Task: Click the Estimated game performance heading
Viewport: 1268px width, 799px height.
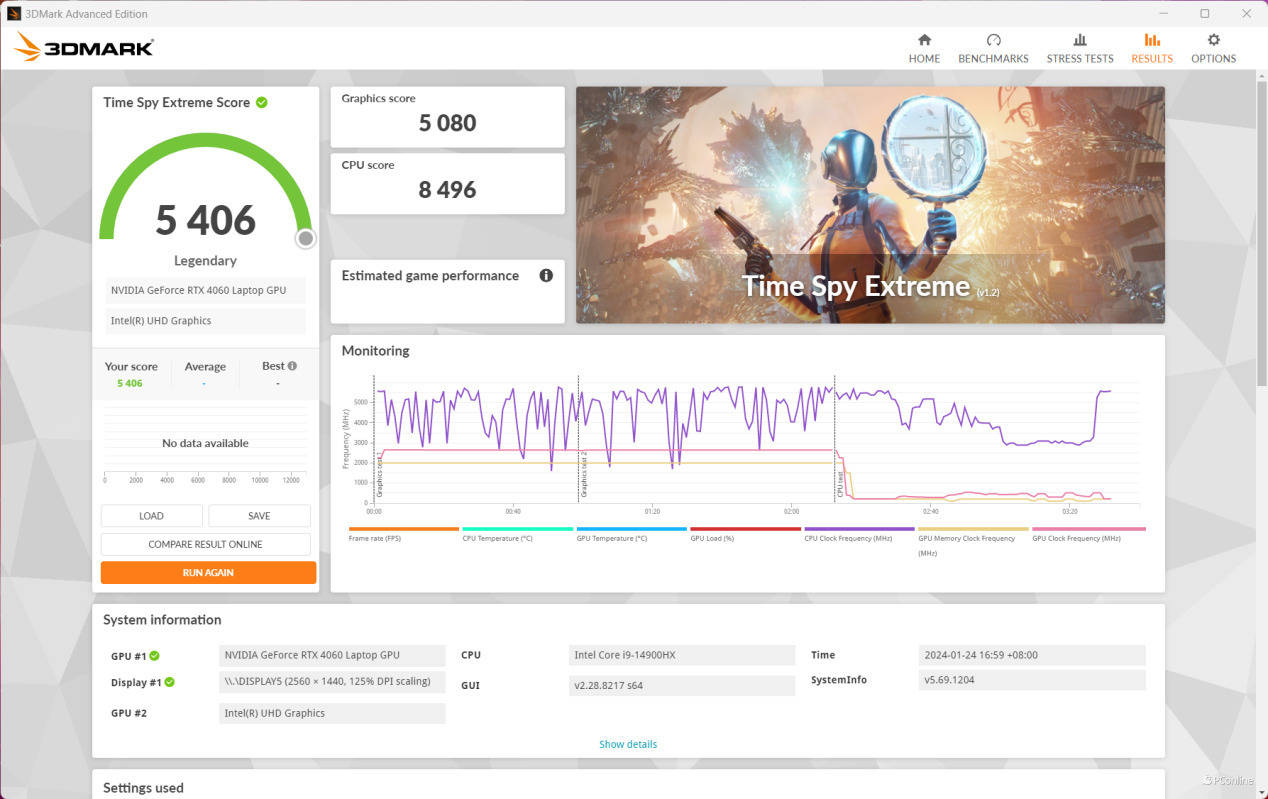Action: pos(430,276)
